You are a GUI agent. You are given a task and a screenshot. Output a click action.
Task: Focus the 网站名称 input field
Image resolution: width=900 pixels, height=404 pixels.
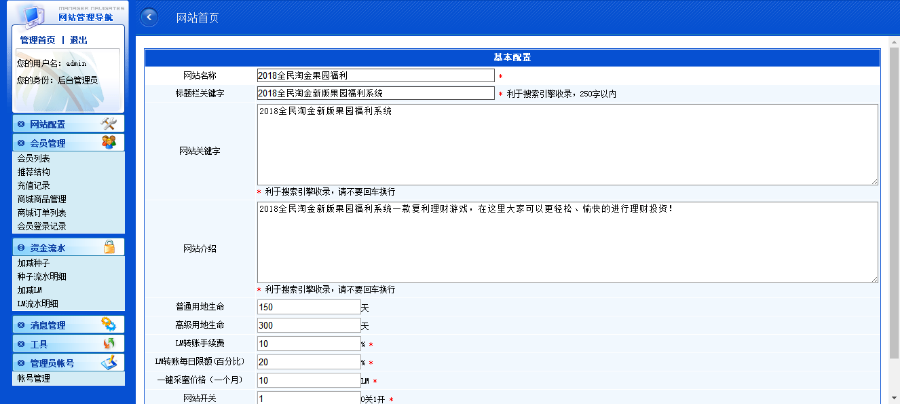pos(375,75)
